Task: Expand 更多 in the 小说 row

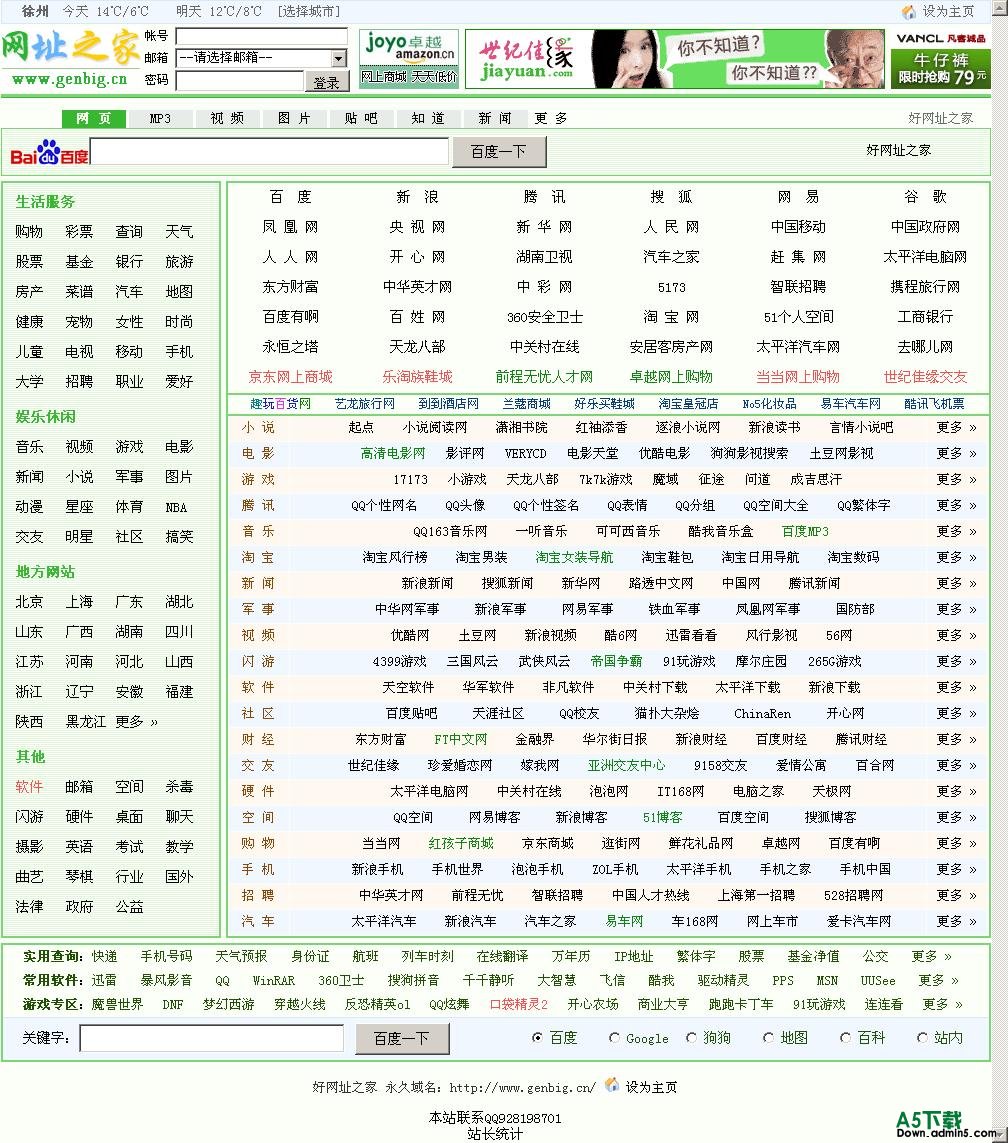Action: (955, 427)
